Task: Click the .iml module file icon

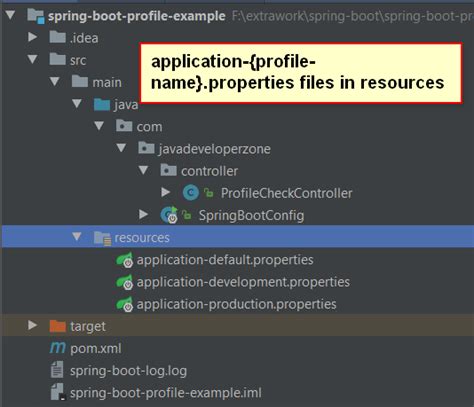Action: click(x=57, y=392)
